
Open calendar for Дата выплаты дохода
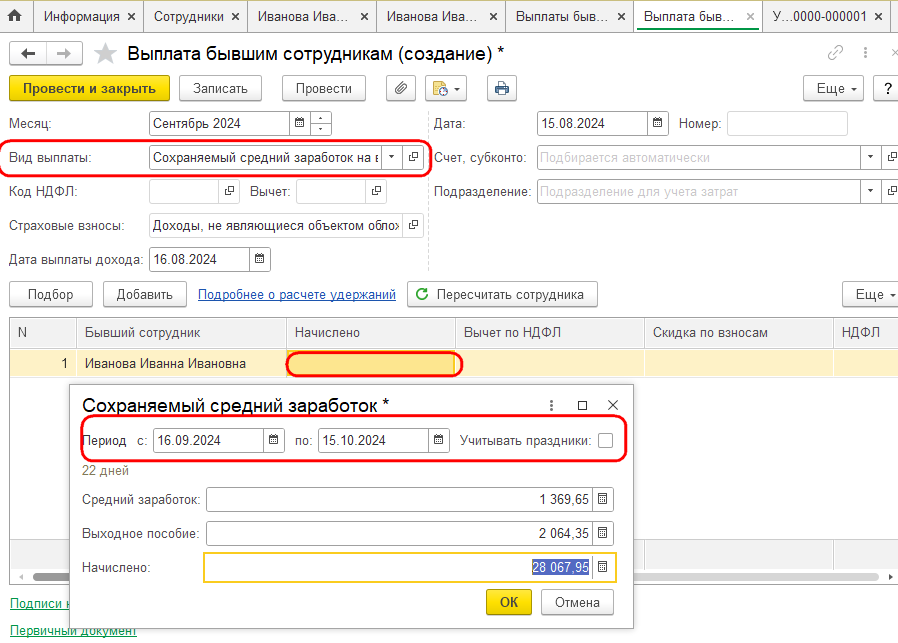259,259
